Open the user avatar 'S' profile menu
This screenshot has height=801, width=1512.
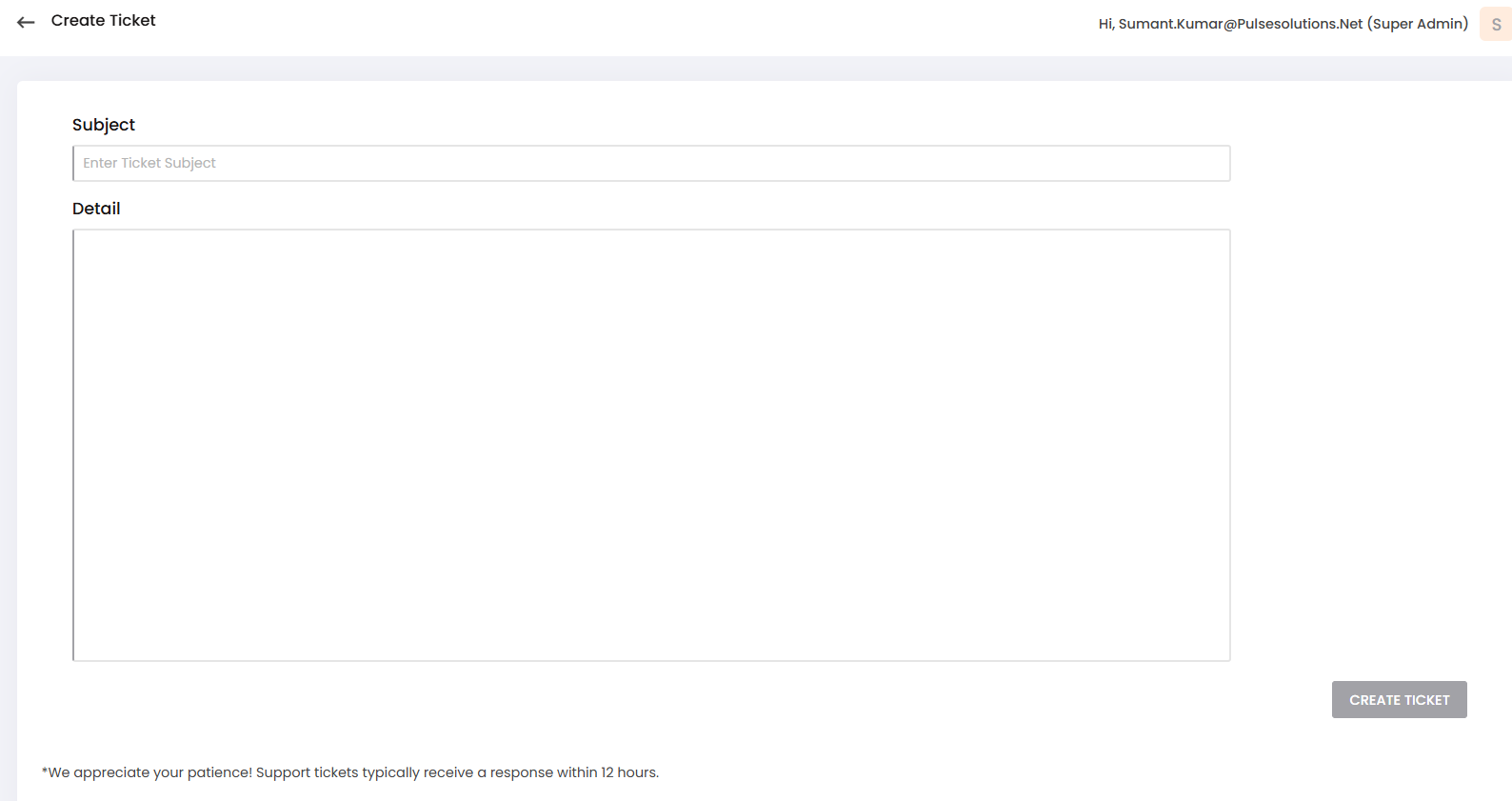(x=1495, y=25)
